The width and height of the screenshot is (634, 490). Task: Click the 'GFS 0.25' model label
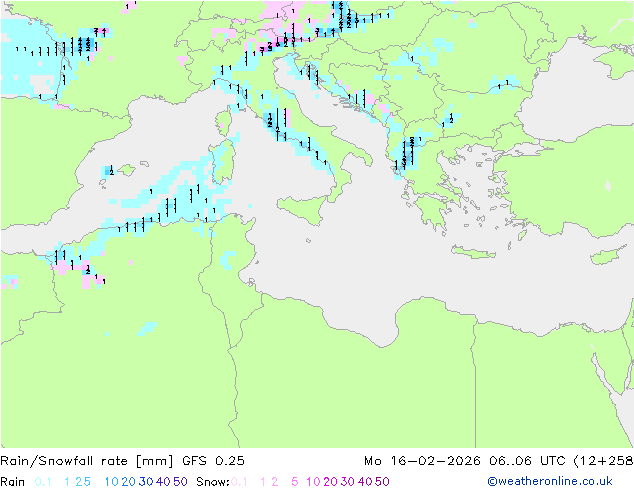coord(213,461)
